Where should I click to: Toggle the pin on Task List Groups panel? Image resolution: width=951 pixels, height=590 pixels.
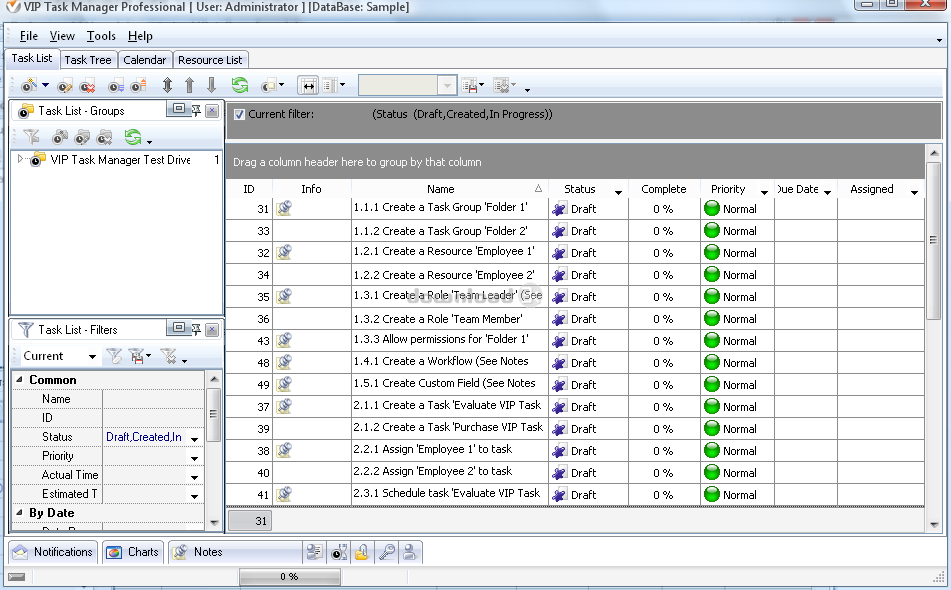coord(198,110)
